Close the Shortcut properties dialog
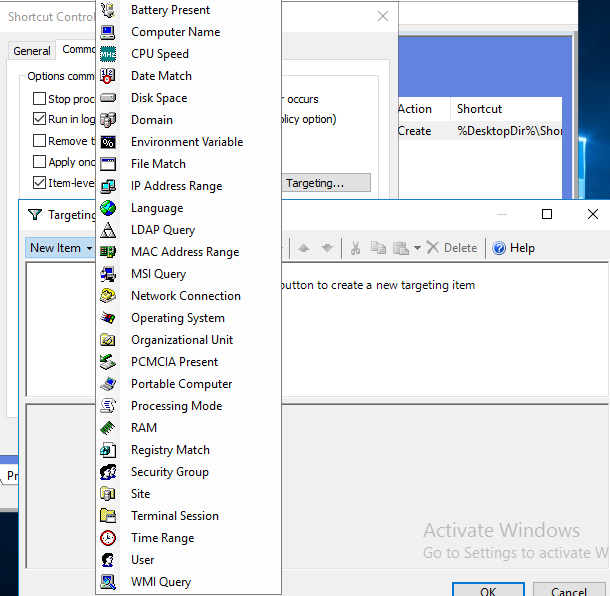610x596 pixels. pyautogui.click(x=383, y=16)
